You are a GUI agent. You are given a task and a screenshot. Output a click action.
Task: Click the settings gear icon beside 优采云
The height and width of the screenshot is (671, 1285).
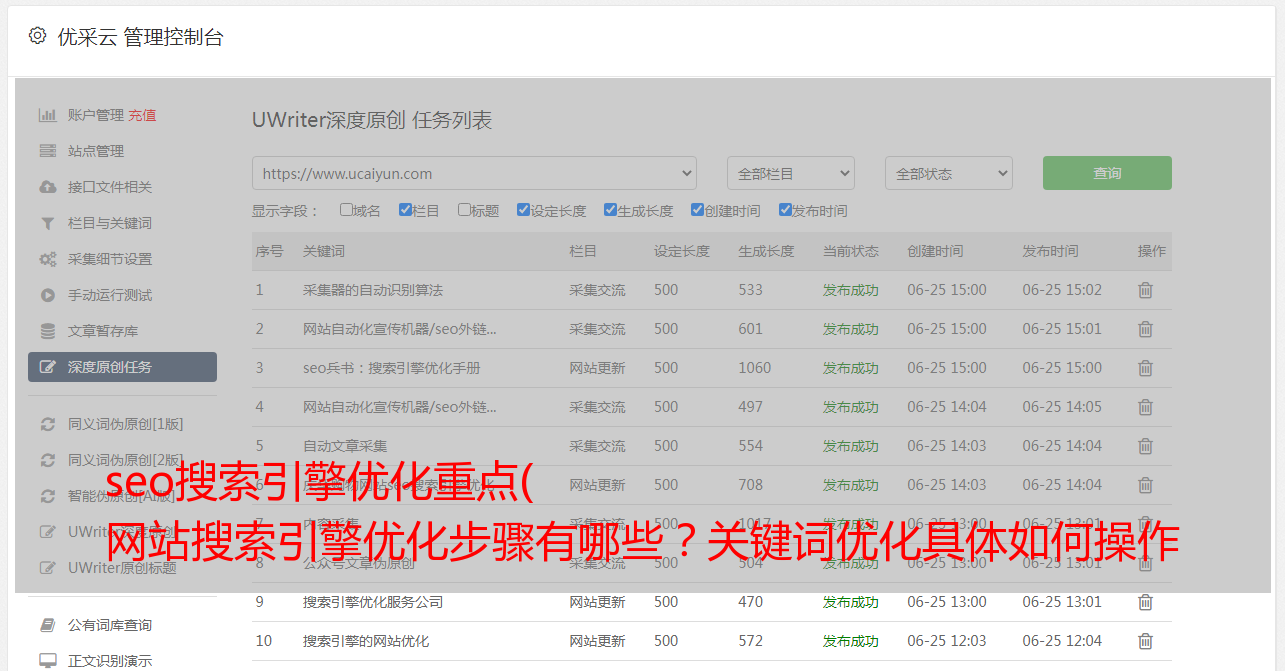click(37, 36)
